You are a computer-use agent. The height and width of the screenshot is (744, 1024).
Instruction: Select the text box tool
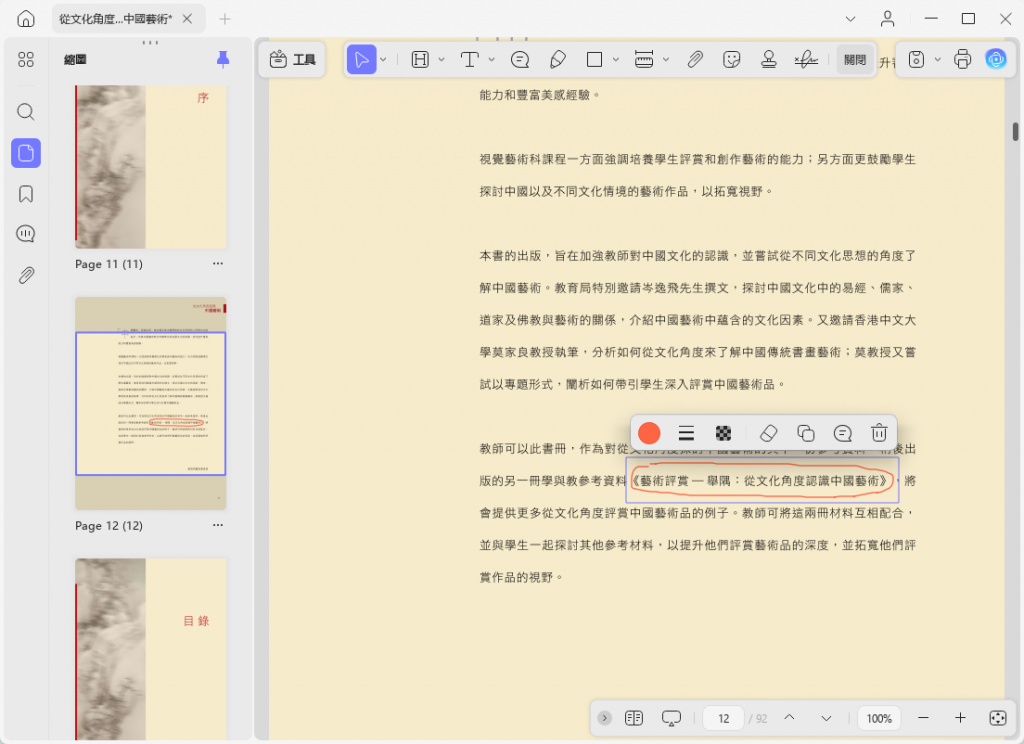[470, 59]
